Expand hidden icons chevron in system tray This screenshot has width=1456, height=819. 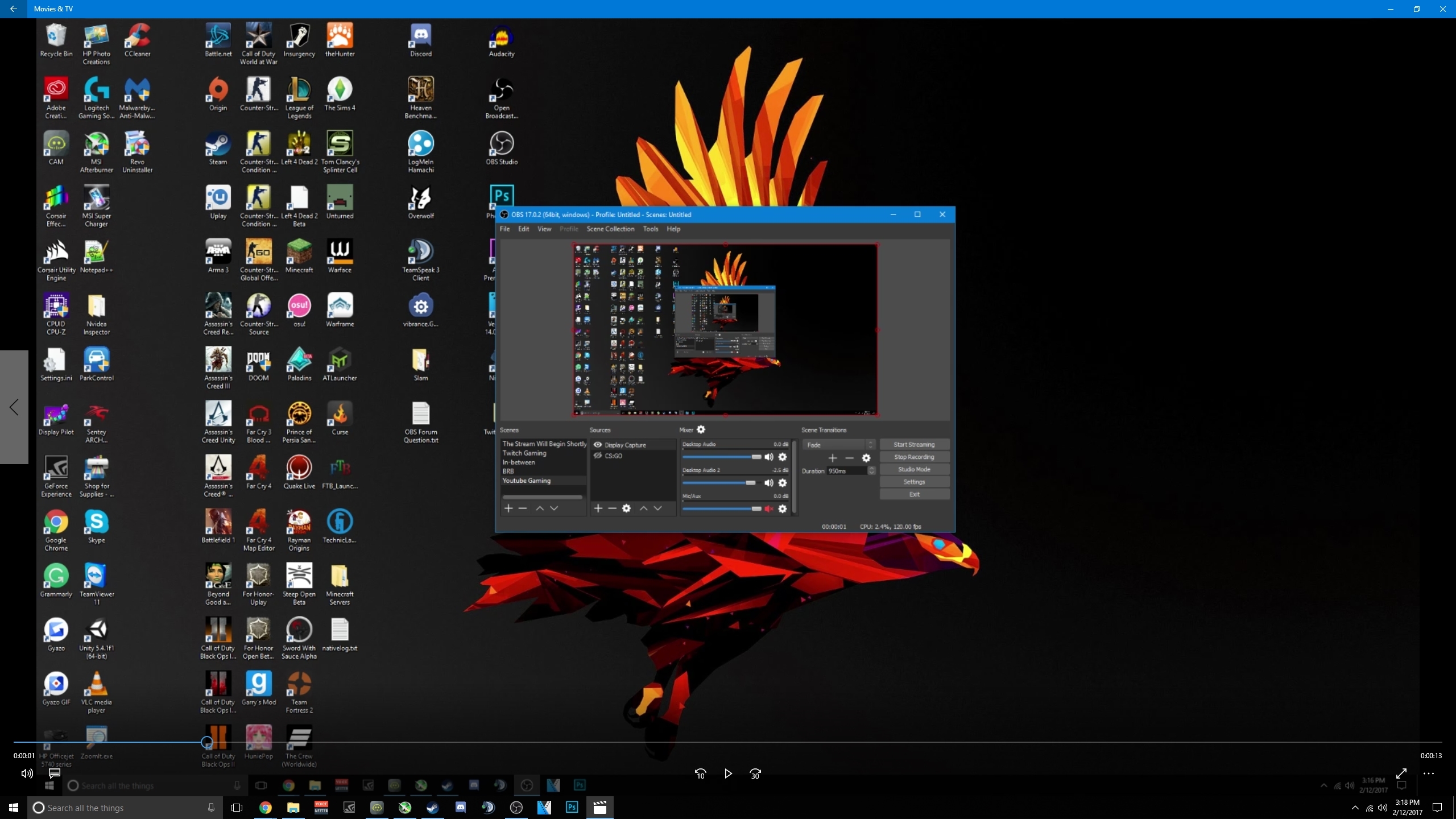[x=1355, y=808]
